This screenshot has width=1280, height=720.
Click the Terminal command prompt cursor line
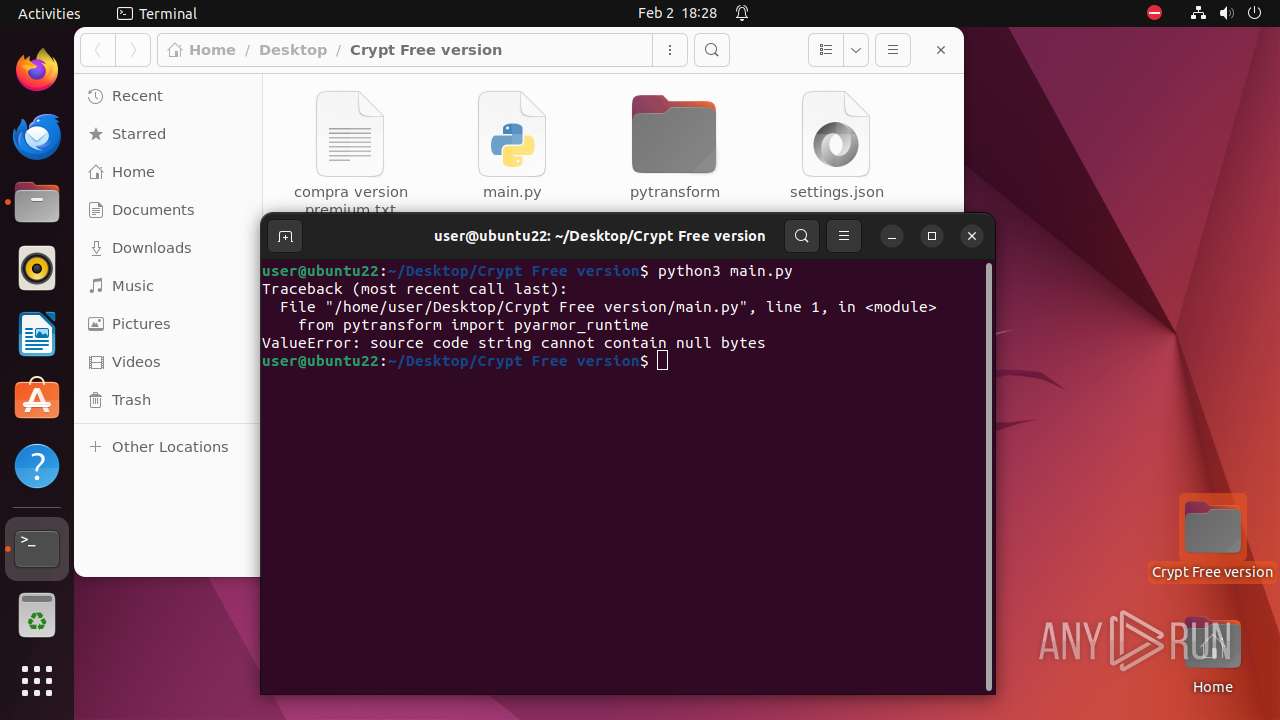(x=465, y=361)
